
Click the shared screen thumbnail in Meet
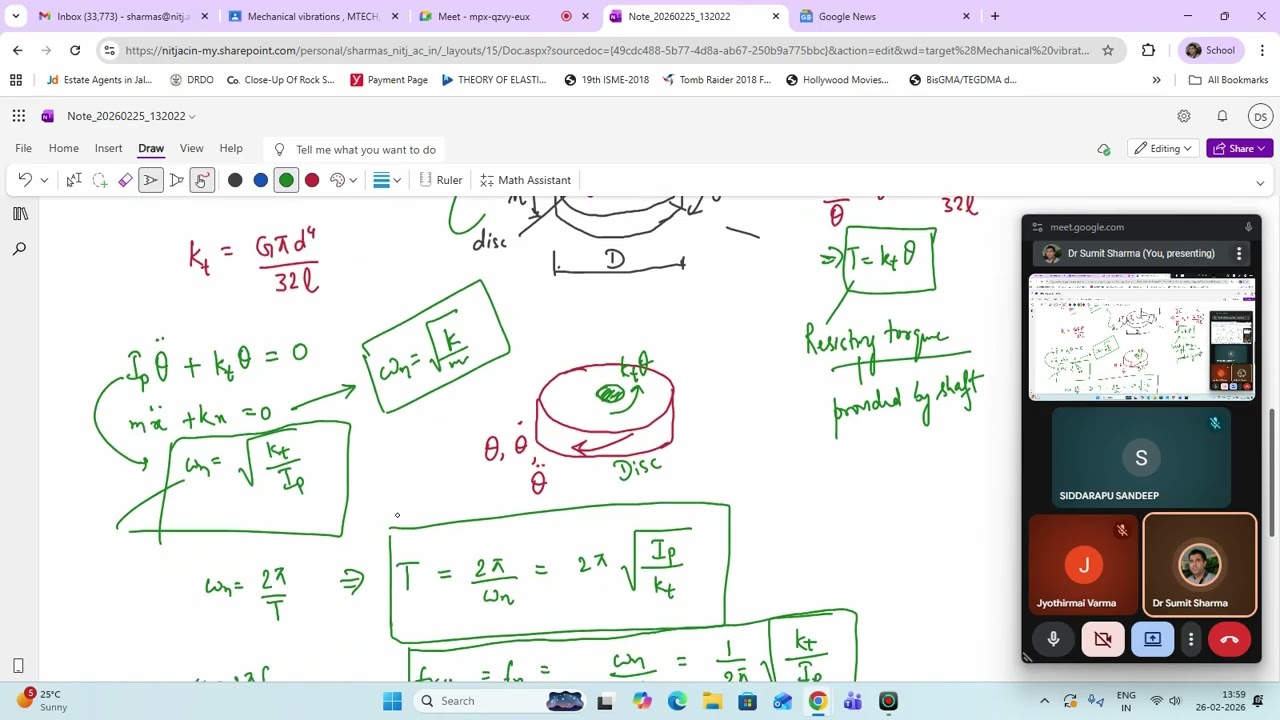click(x=1142, y=337)
